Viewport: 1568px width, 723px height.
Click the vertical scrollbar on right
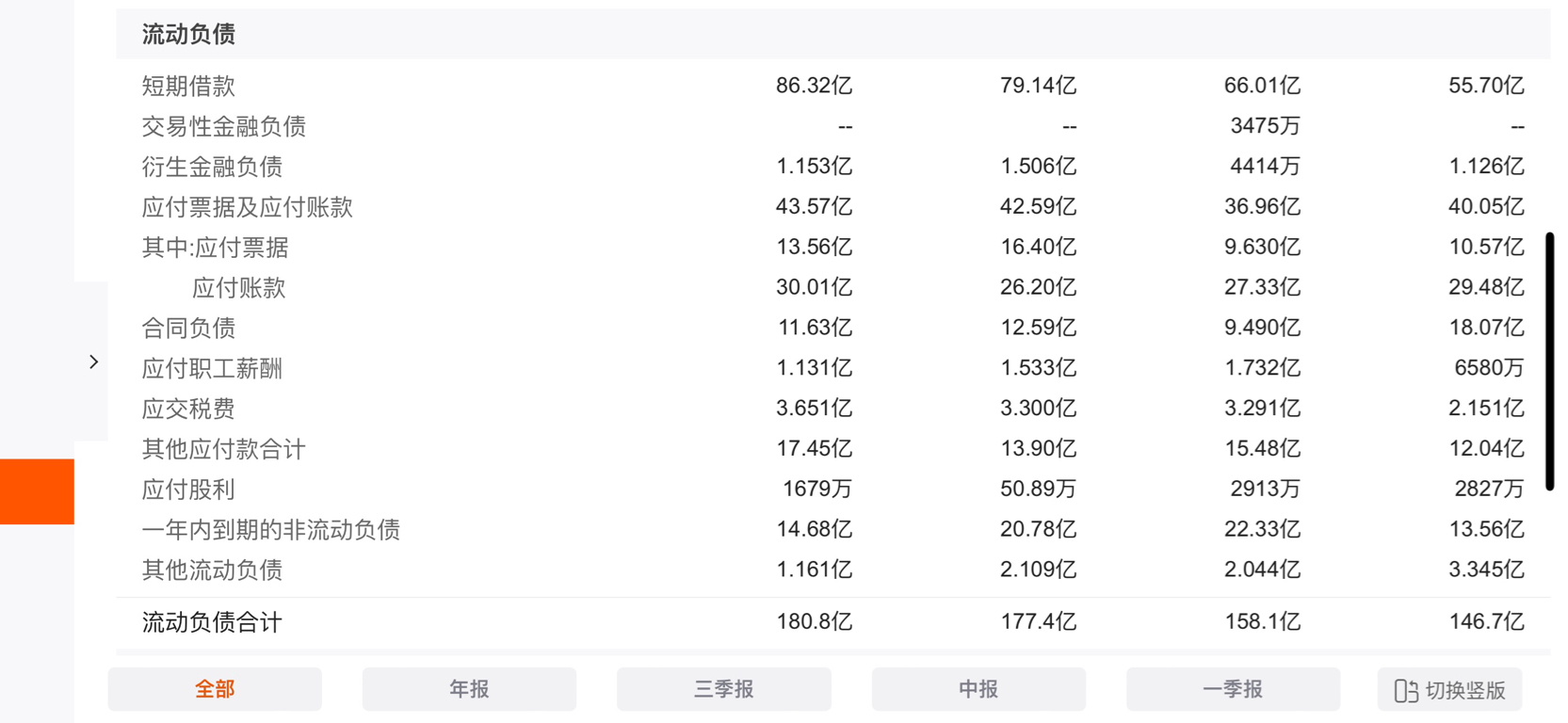tap(1549, 361)
